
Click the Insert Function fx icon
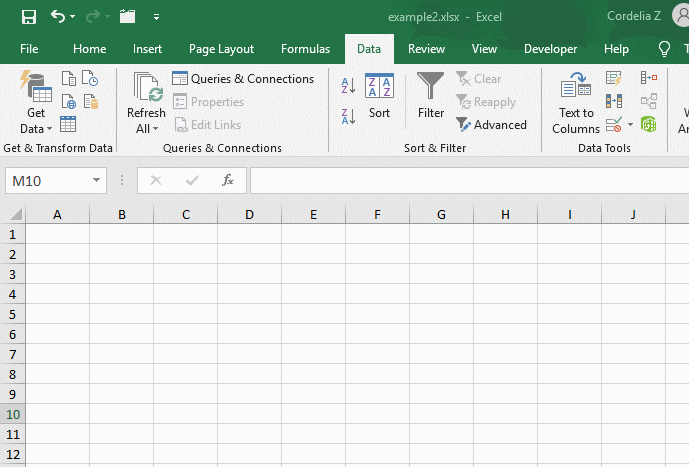[x=228, y=180]
